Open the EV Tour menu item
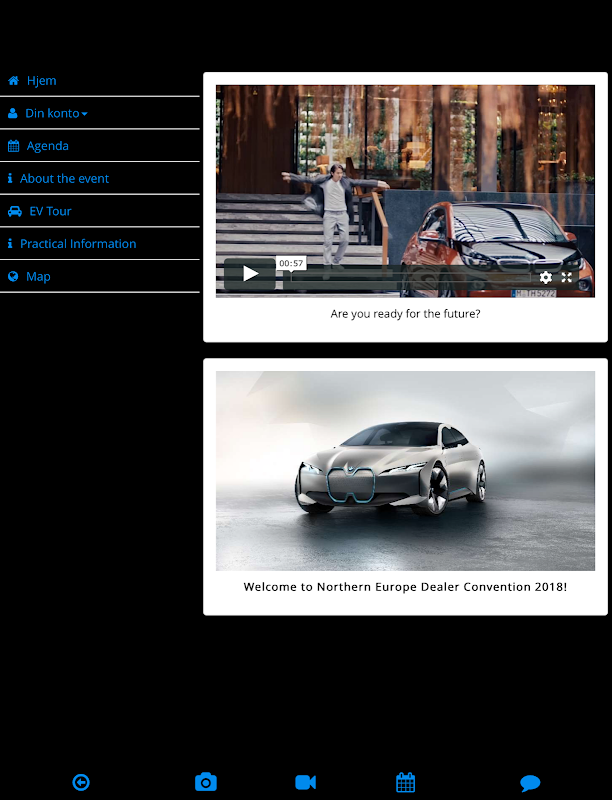Screen dimensions: 612x800 tap(50, 211)
